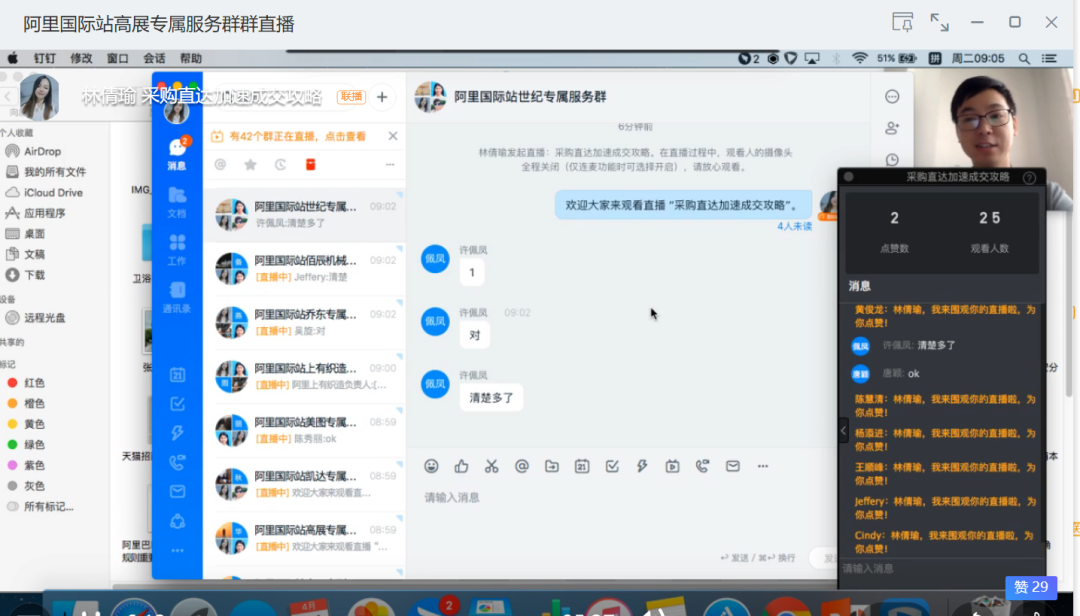Click the live broadcast groups banner link

pyautogui.click(x=297, y=136)
